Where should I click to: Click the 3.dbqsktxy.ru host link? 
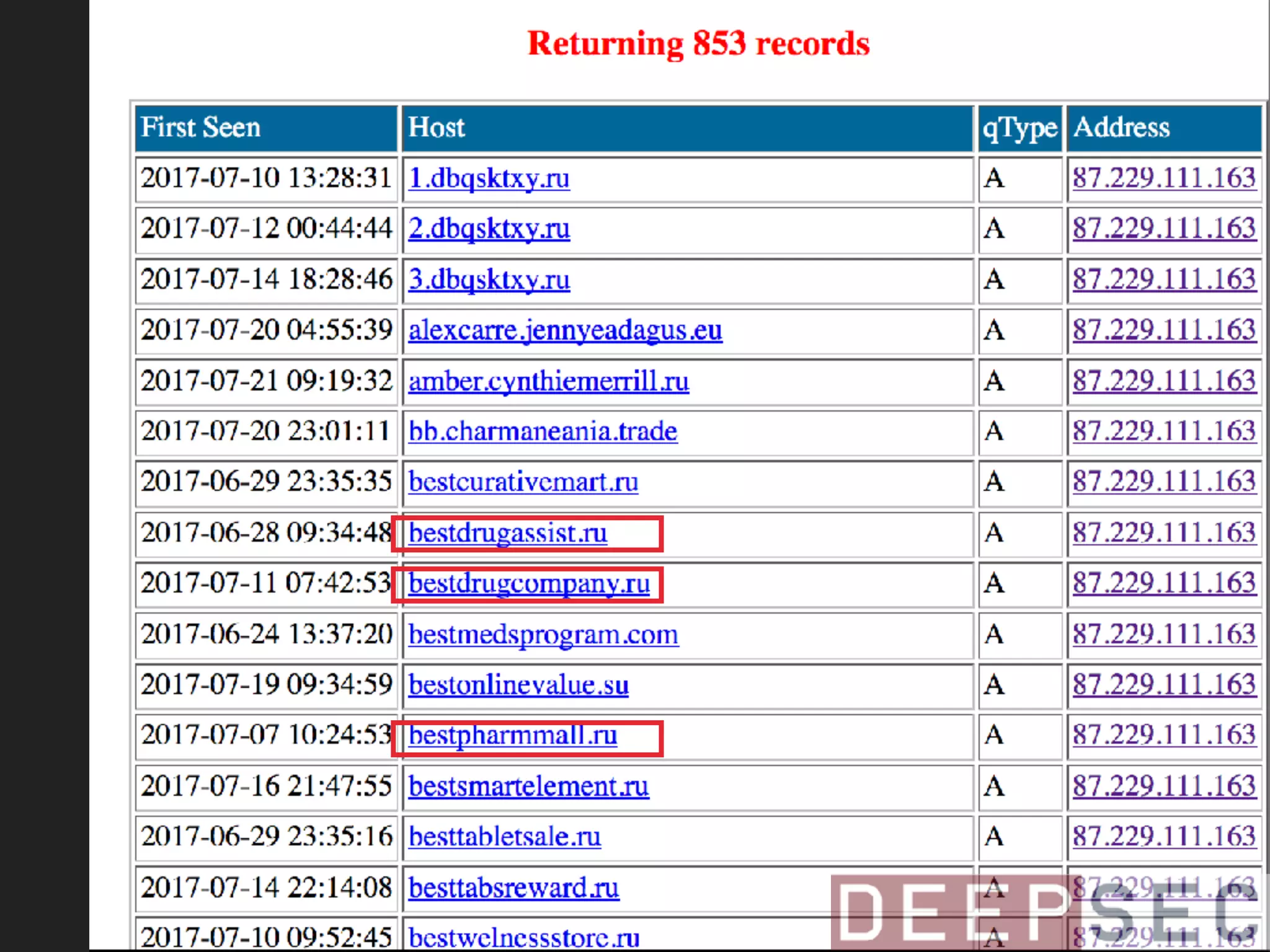(x=489, y=280)
